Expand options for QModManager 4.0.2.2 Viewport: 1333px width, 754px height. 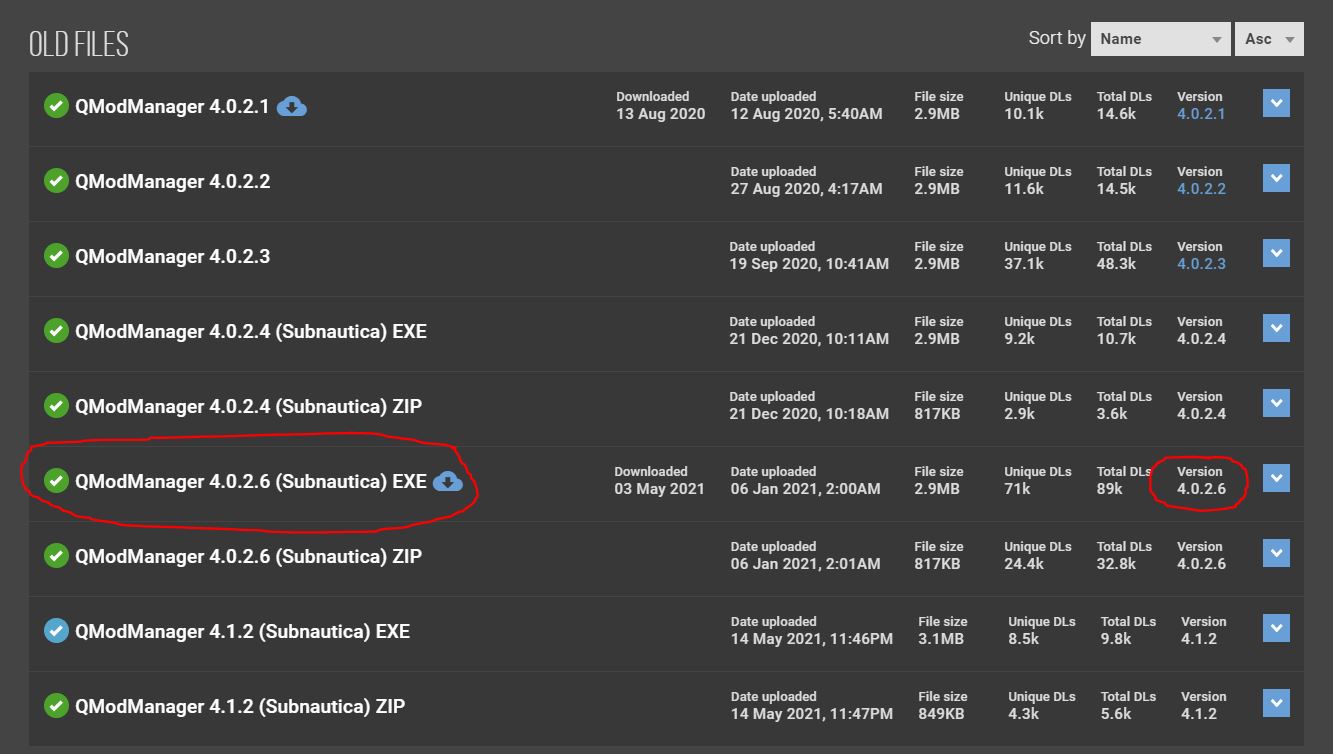click(1276, 178)
